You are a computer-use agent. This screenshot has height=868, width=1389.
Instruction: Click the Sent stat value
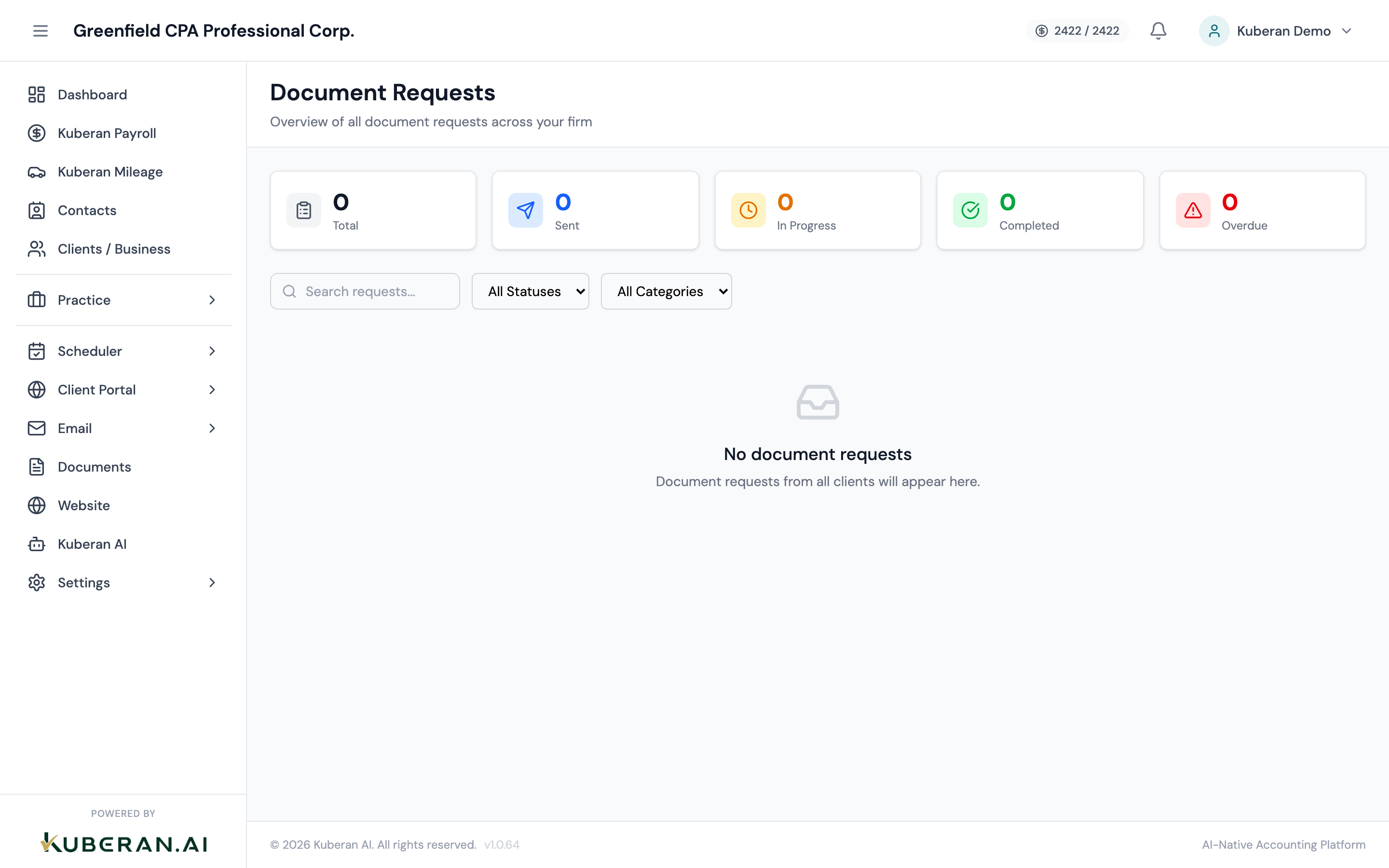(x=563, y=202)
